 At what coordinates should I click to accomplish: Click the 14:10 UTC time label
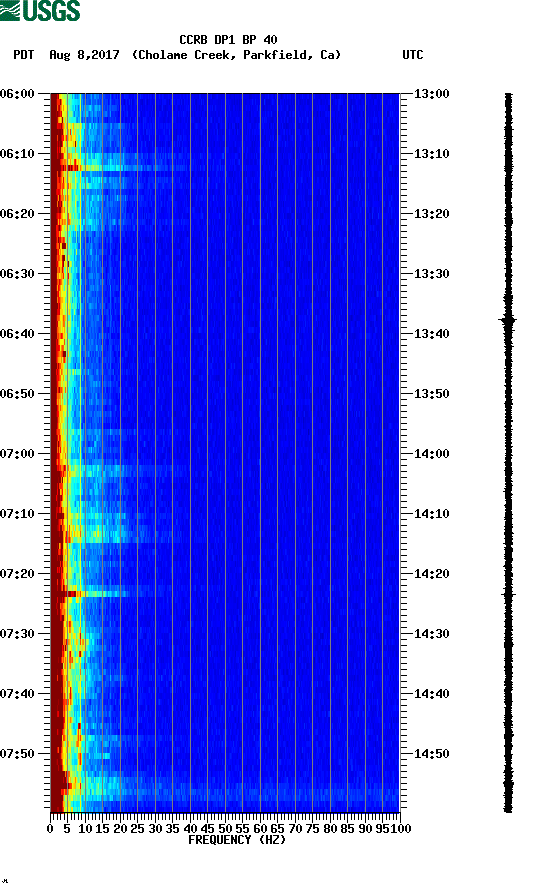pyautogui.click(x=431, y=514)
